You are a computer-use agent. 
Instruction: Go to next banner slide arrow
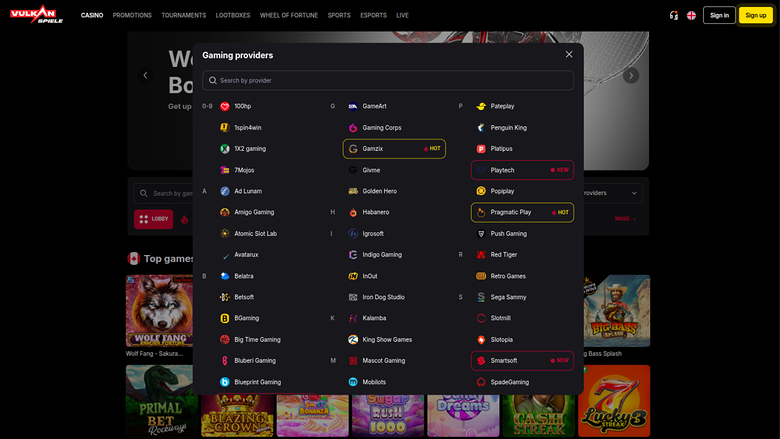point(631,75)
